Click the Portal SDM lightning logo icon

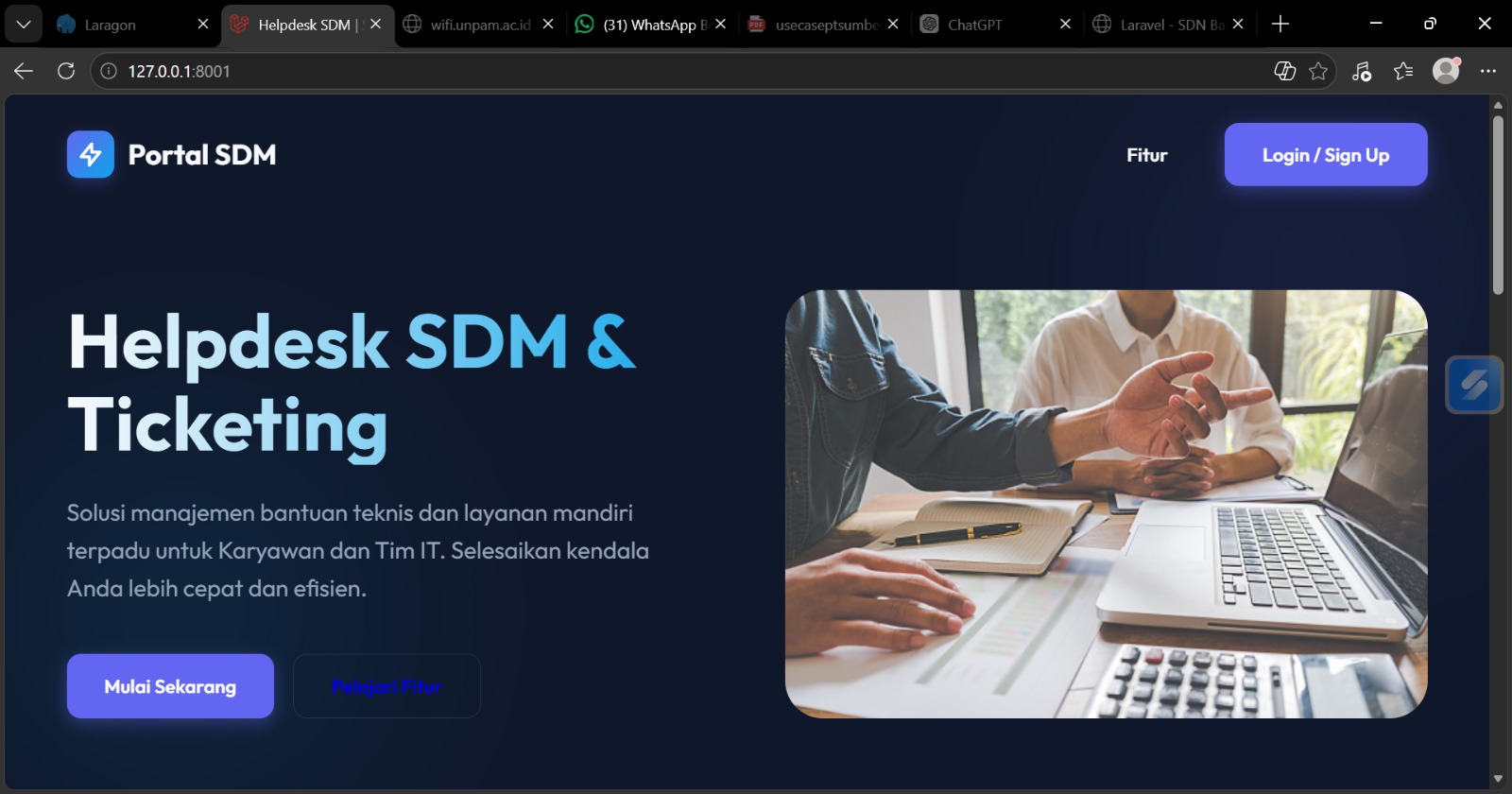pos(91,154)
